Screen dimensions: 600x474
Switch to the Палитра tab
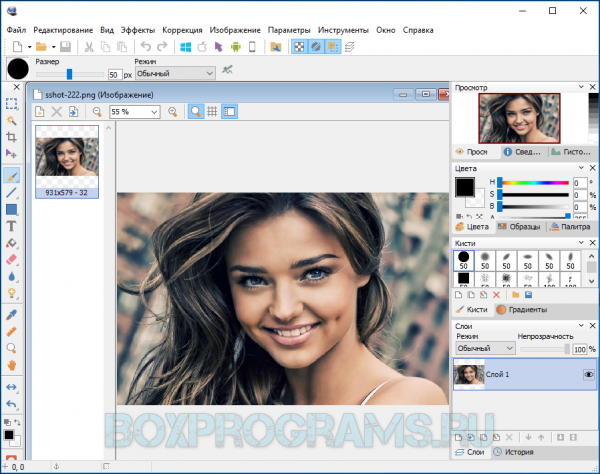pyautogui.click(x=570, y=227)
